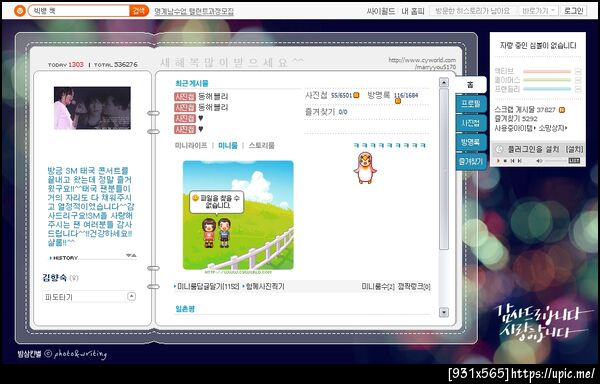The width and height of the screenshot is (600, 384).
Task: Select the 미니룸 view
Action: (228, 145)
